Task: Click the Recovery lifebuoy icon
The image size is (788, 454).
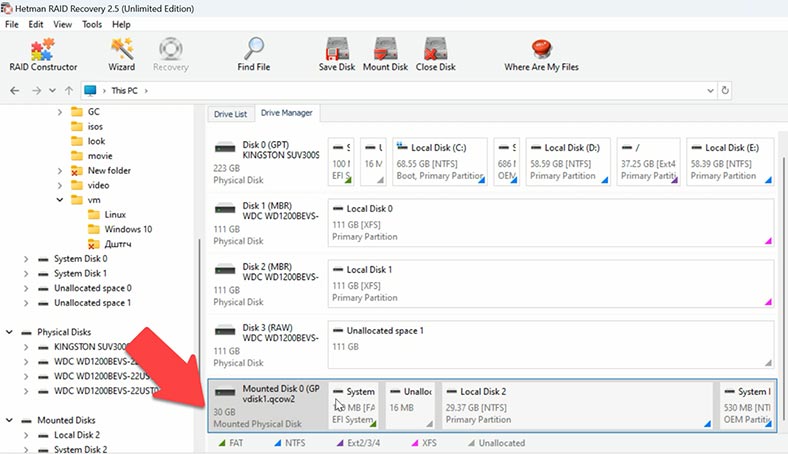Action: pyautogui.click(x=171, y=49)
